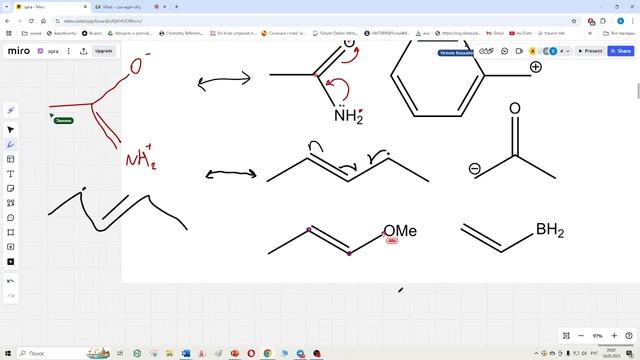This screenshot has width=640, height=360.
Task: Switch to the first Miro browser tab
Action: [51, 7]
